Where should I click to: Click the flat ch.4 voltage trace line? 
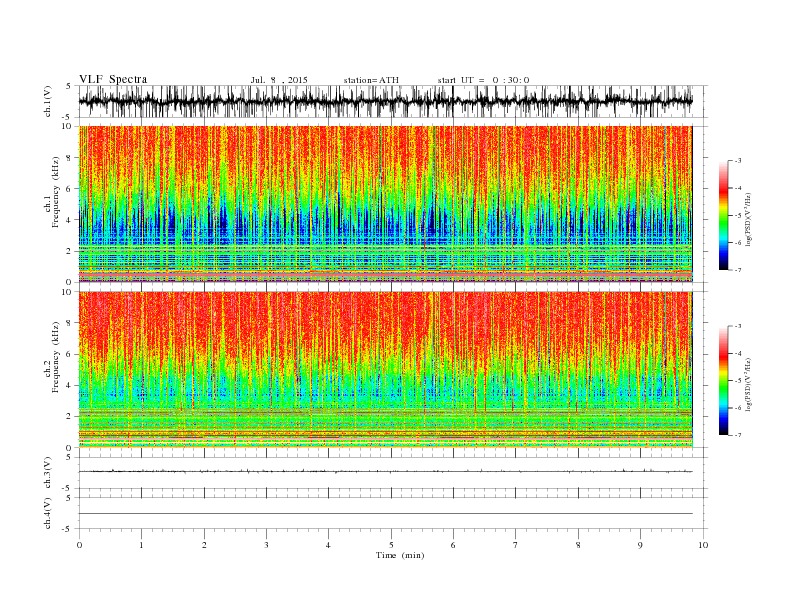385,514
